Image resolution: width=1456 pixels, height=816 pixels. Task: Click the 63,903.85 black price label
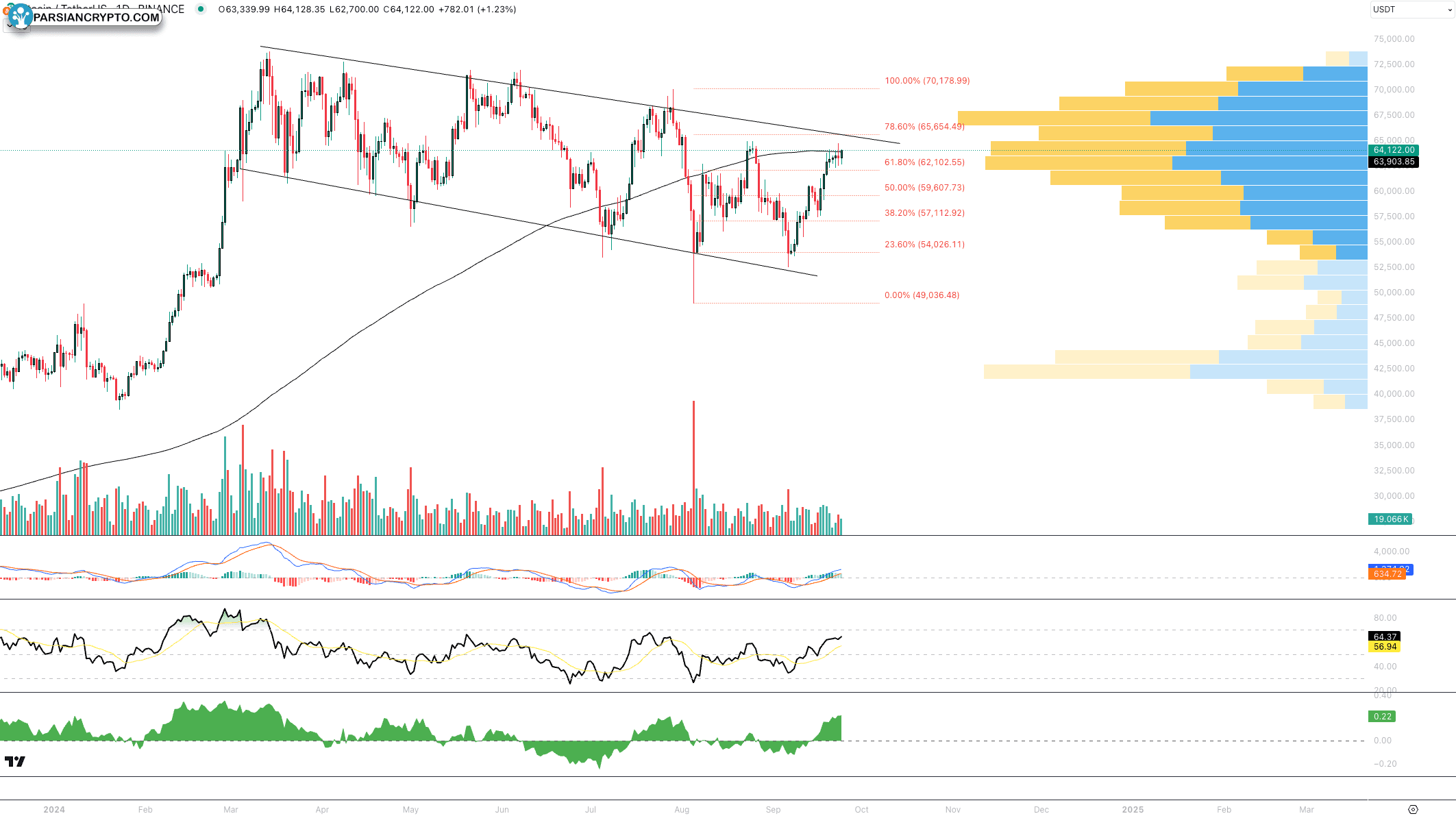click(x=1393, y=162)
